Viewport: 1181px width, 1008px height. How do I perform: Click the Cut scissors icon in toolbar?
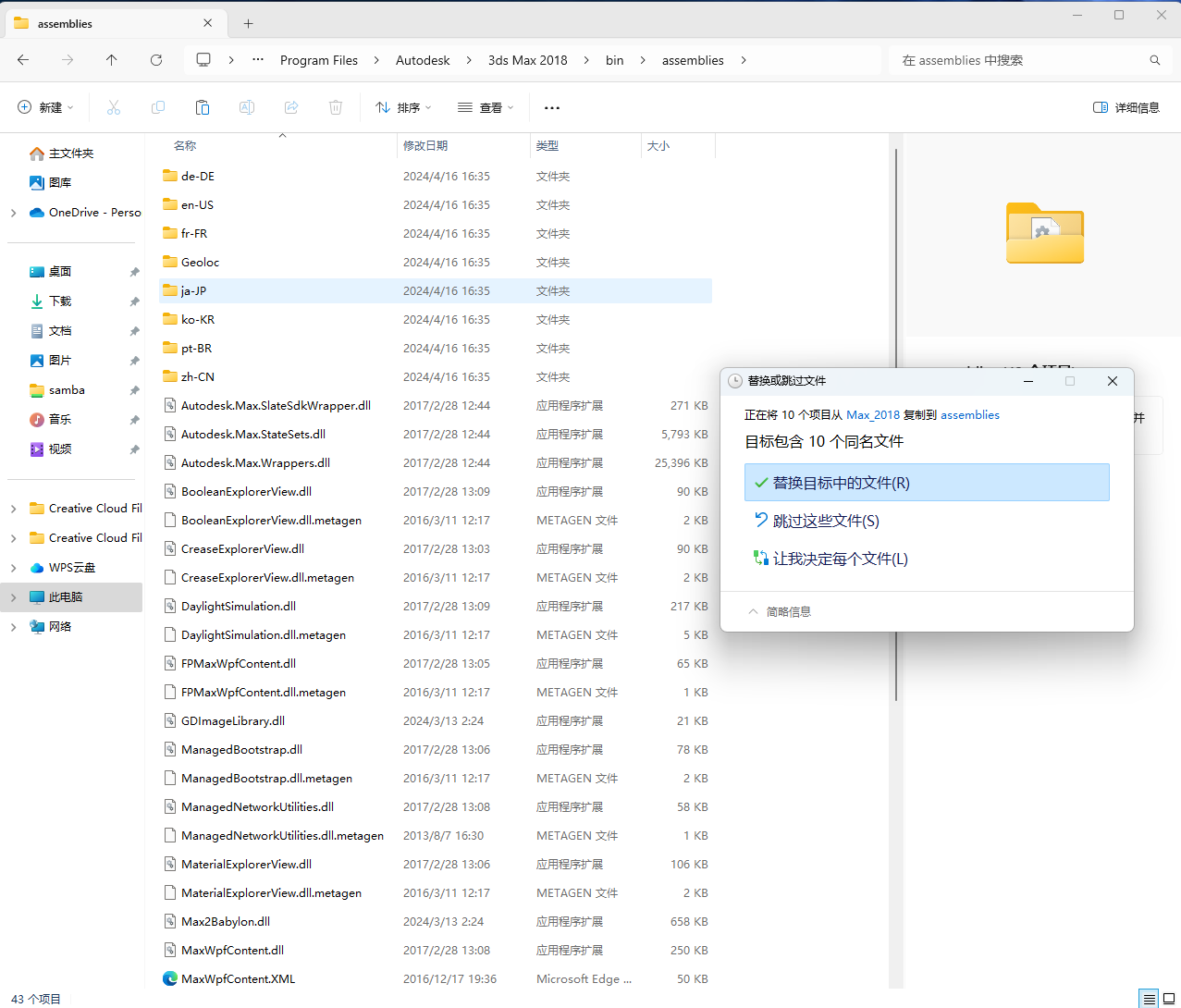pyautogui.click(x=114, y=108)
